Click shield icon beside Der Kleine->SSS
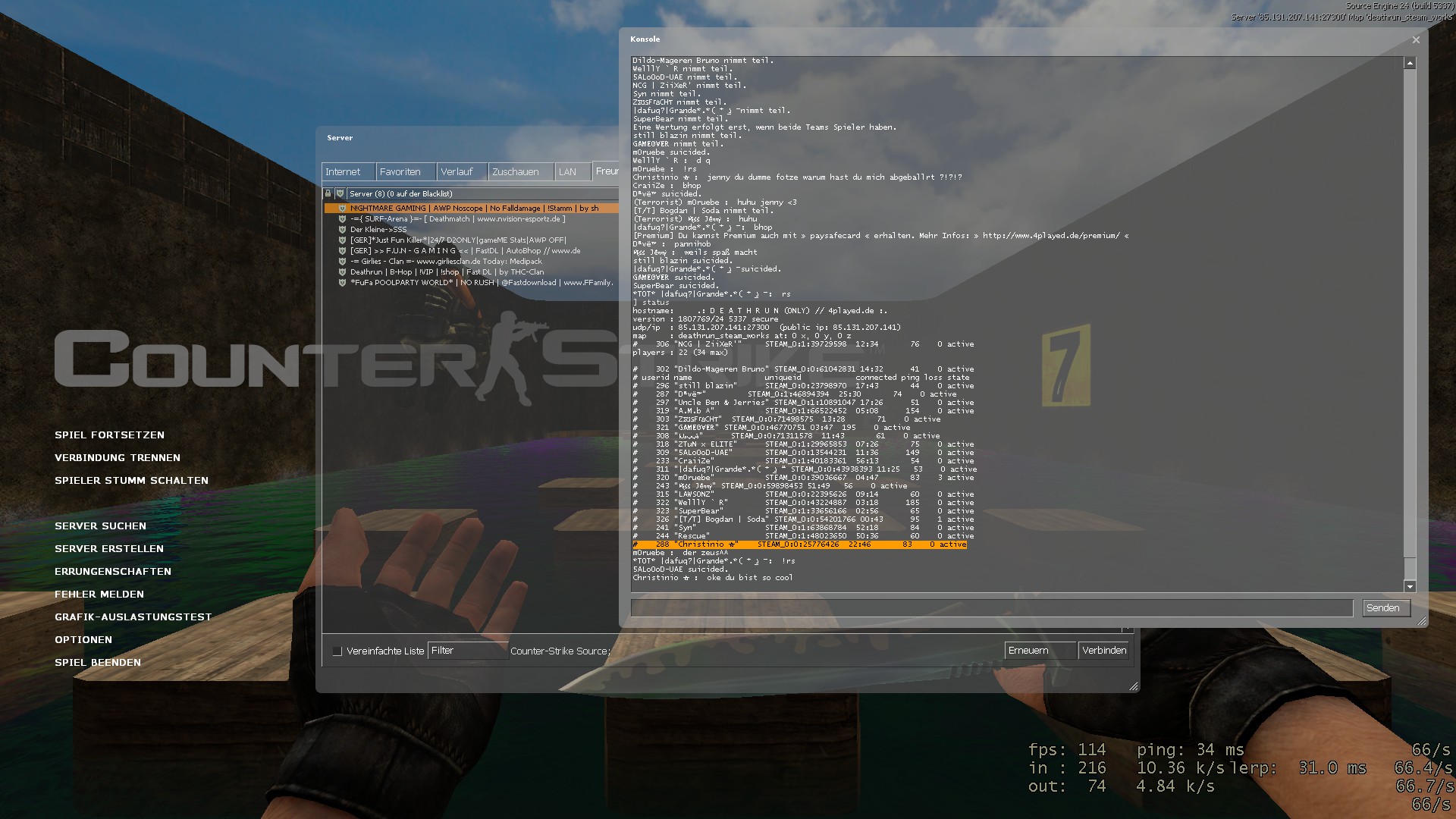Screen dimensions: 1456x819 coord(342,230)
